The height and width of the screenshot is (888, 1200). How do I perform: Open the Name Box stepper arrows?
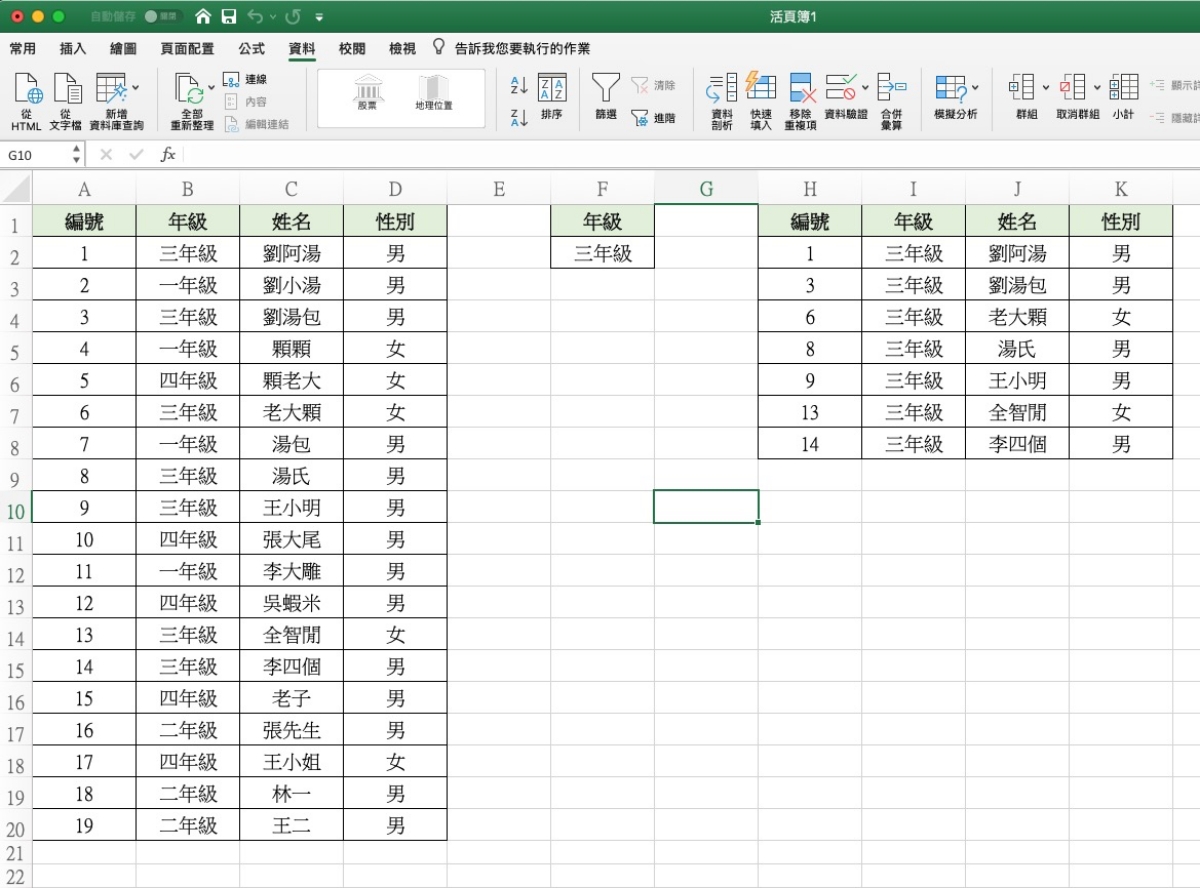point(77,155)
